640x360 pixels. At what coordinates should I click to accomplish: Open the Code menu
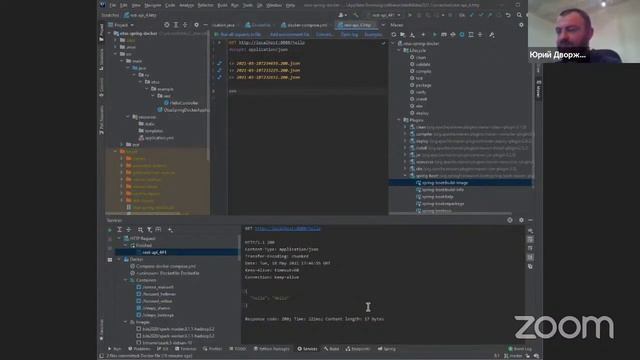click(x=170, y=5)
